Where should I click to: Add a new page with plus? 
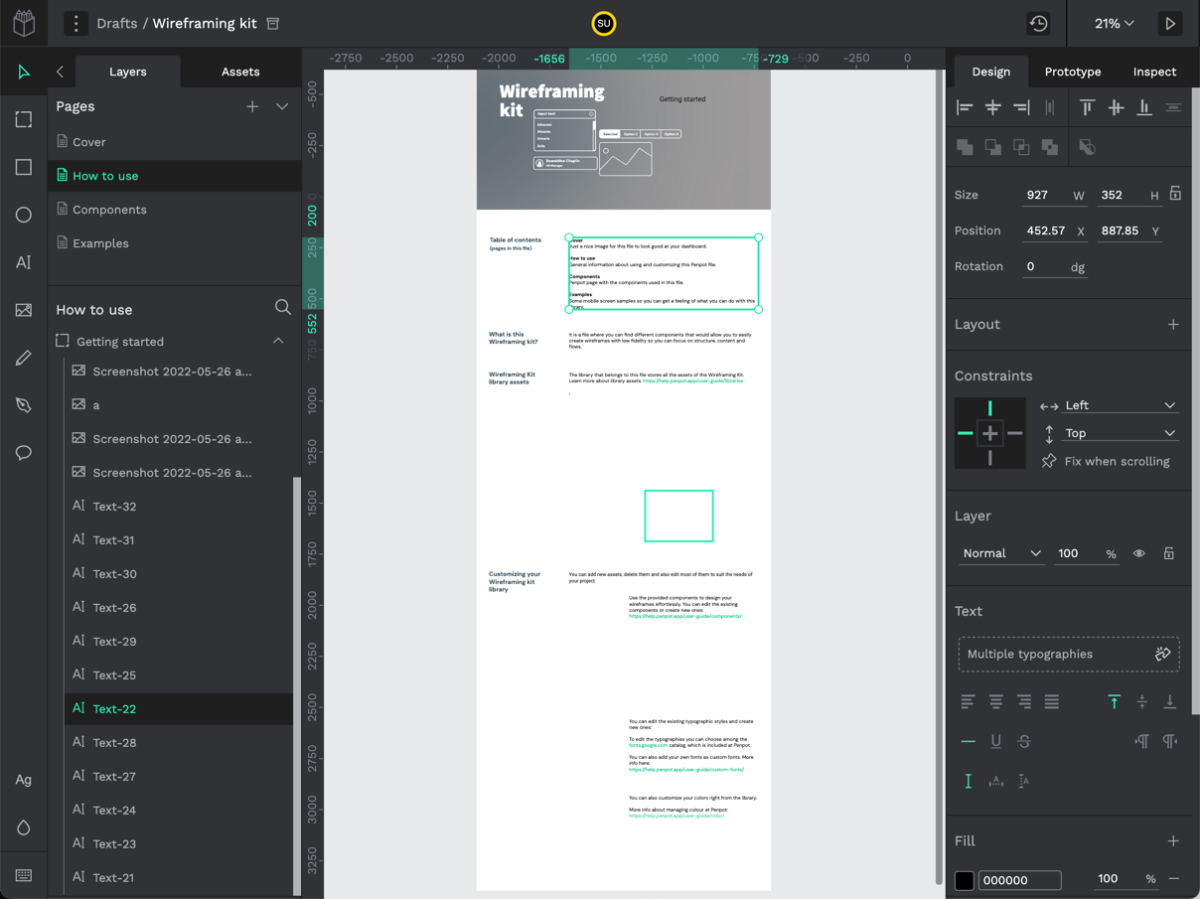[x=252, y=107]
